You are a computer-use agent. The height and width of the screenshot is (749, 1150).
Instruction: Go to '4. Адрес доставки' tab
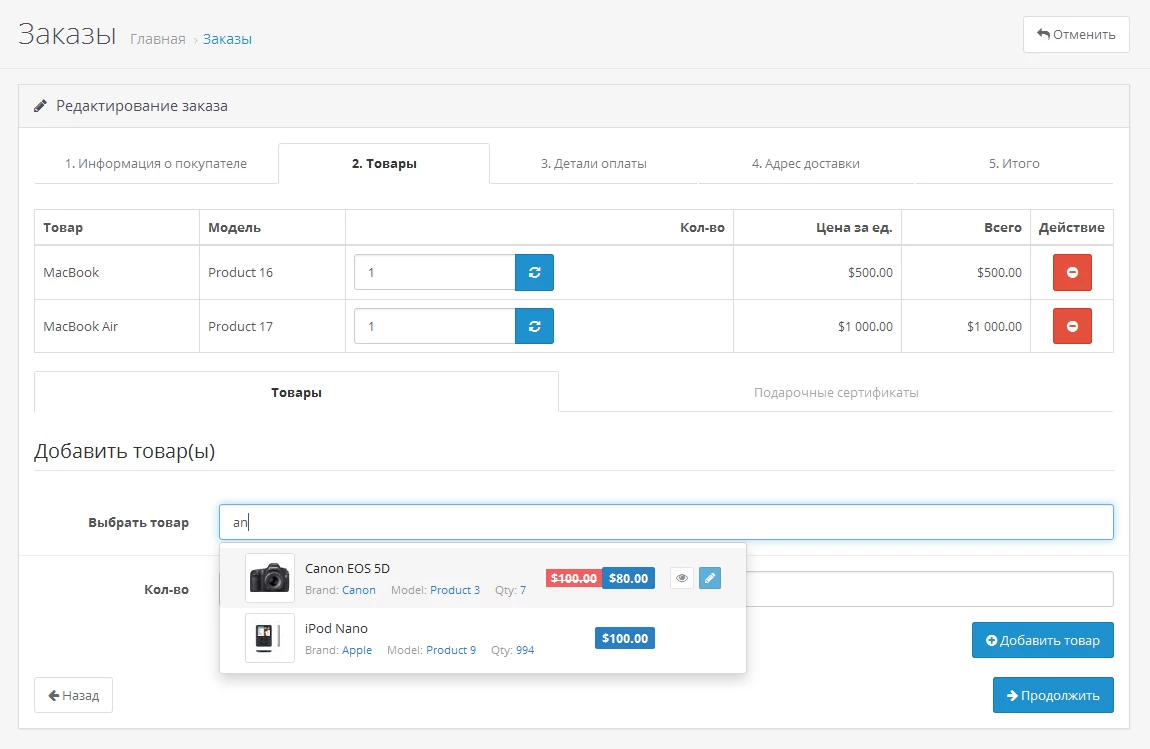pyautogui.click(x=805, y=164)
